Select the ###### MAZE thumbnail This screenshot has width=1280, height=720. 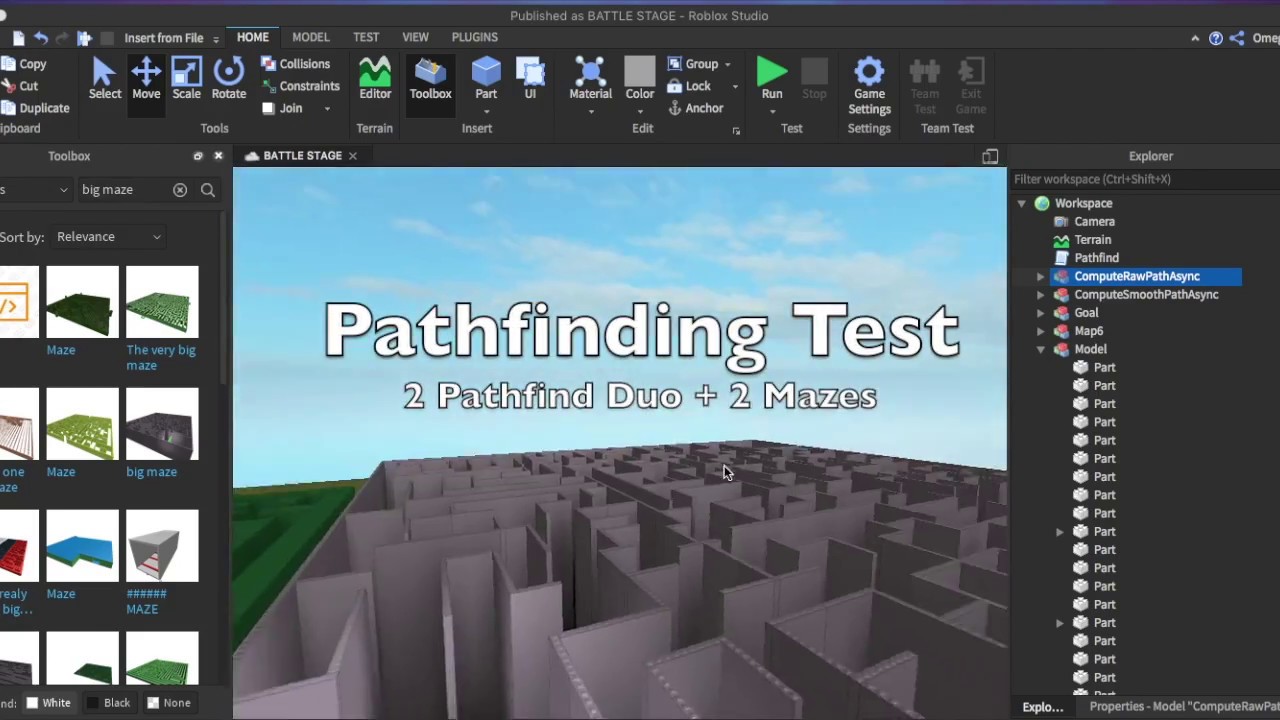point(162,546)
